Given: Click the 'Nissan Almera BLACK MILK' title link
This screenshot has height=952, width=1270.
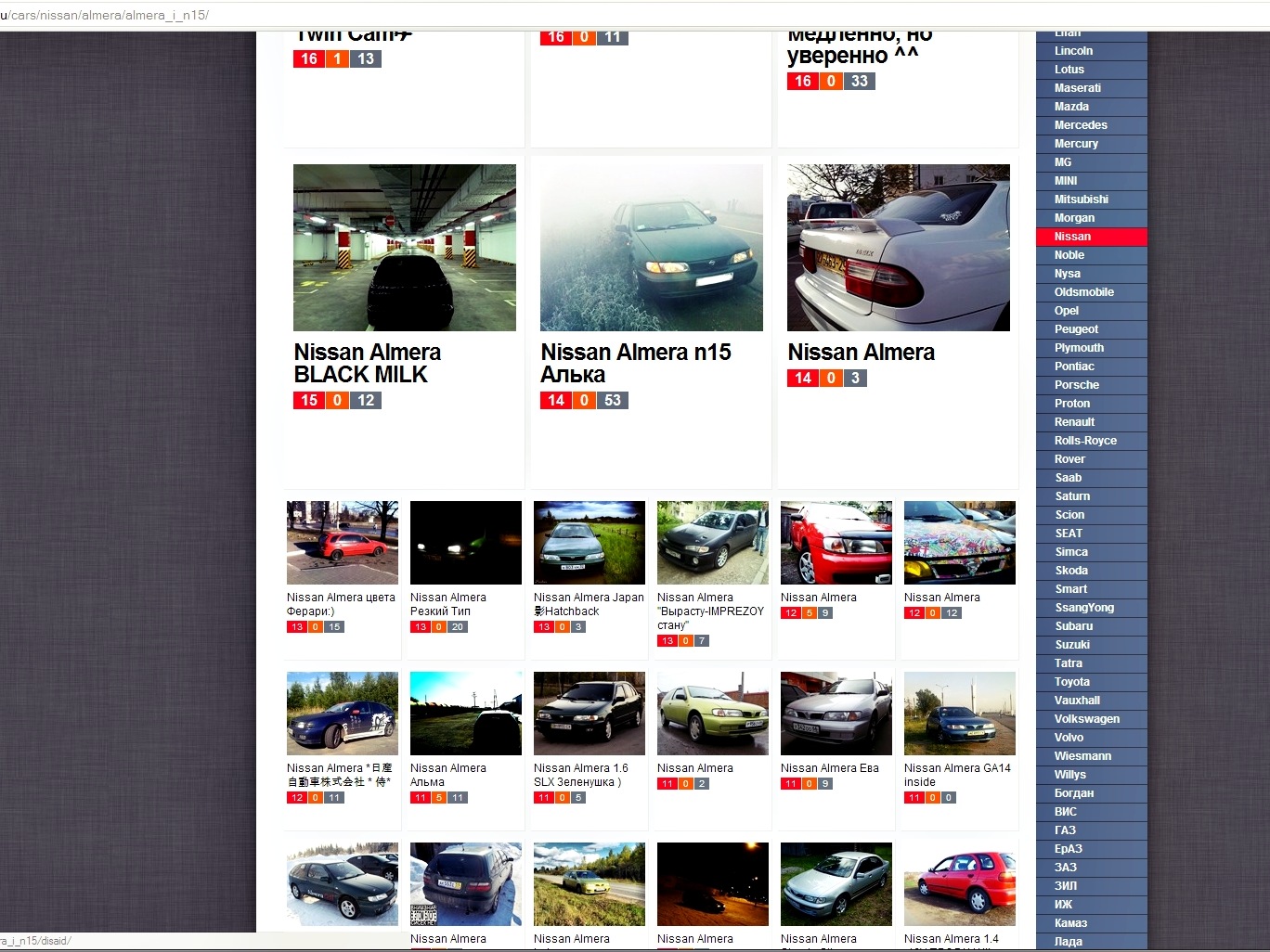Looking at the screenshot, I should pyautogui.click(x=368, y=364).
